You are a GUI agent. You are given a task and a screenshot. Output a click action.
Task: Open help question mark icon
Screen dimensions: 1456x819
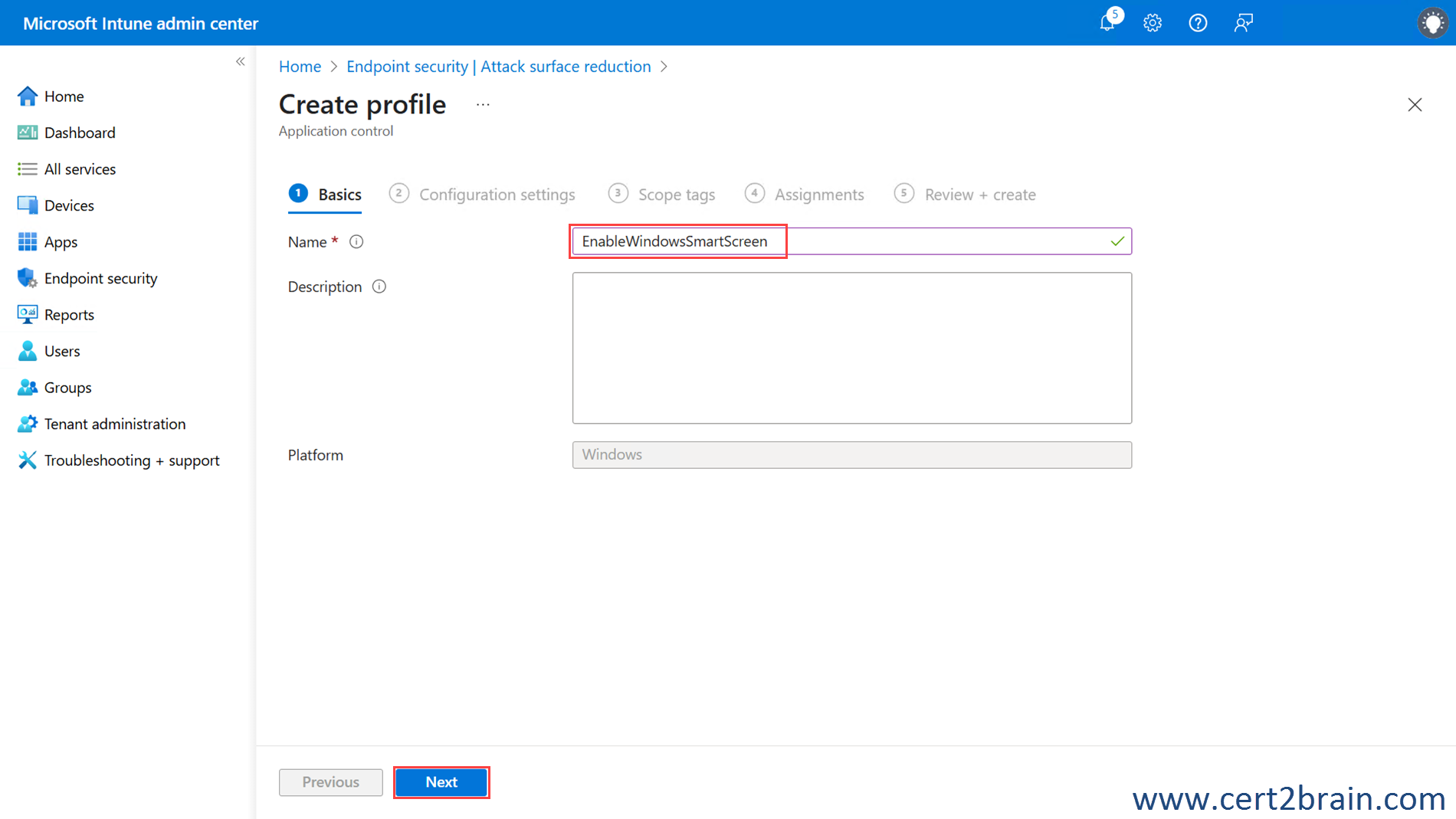1198,23
